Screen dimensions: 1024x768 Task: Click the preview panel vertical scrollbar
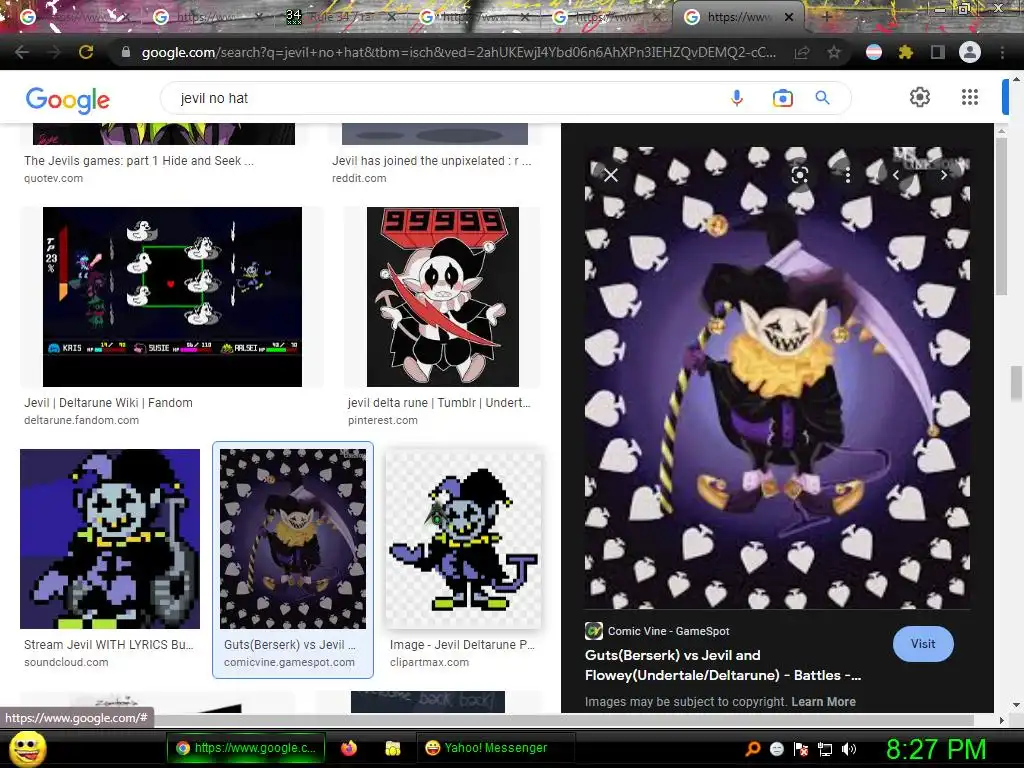pyautogui.click(x=1001, y=216)
